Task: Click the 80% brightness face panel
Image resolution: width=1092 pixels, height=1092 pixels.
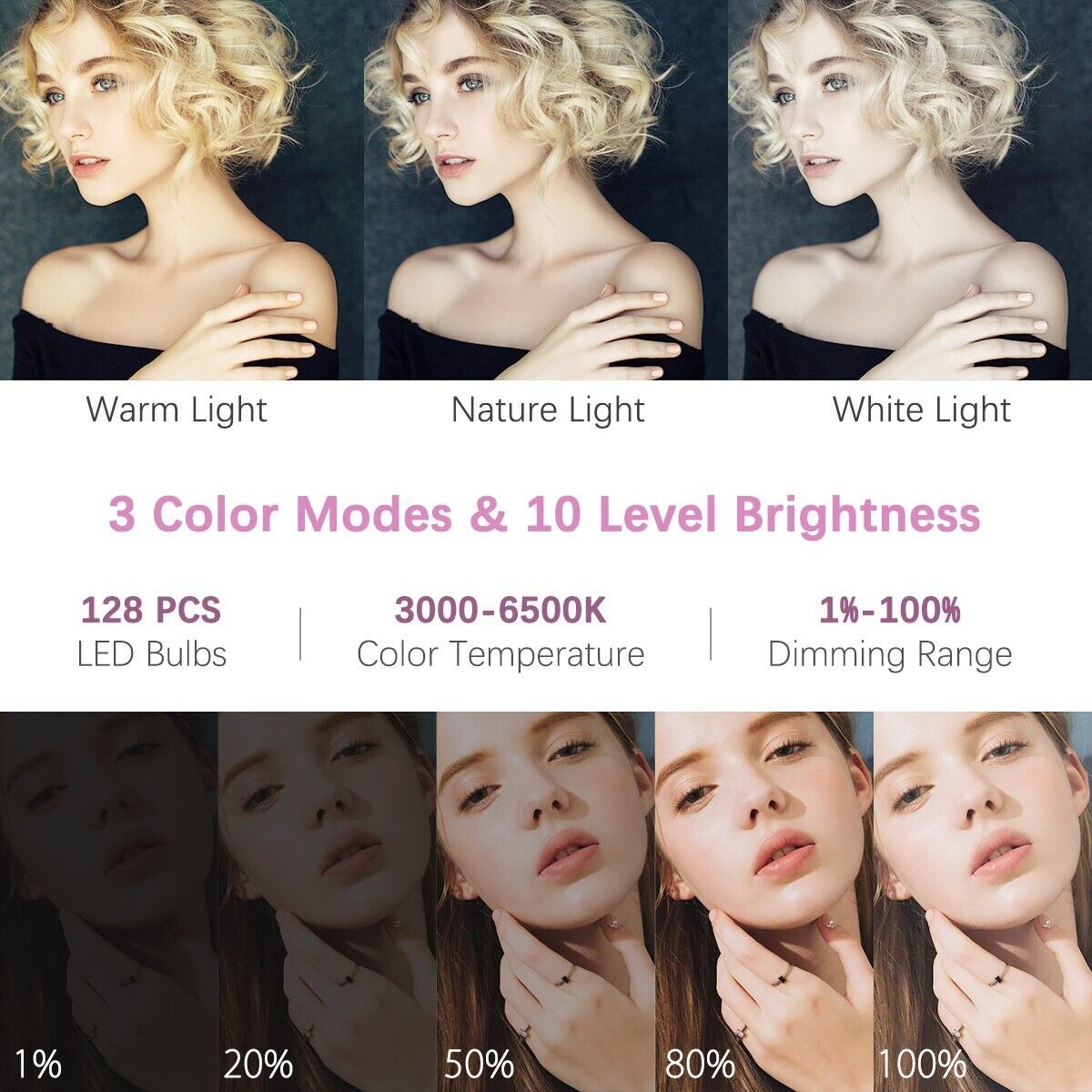Action: pyautogui.click(x=764, y=902)
